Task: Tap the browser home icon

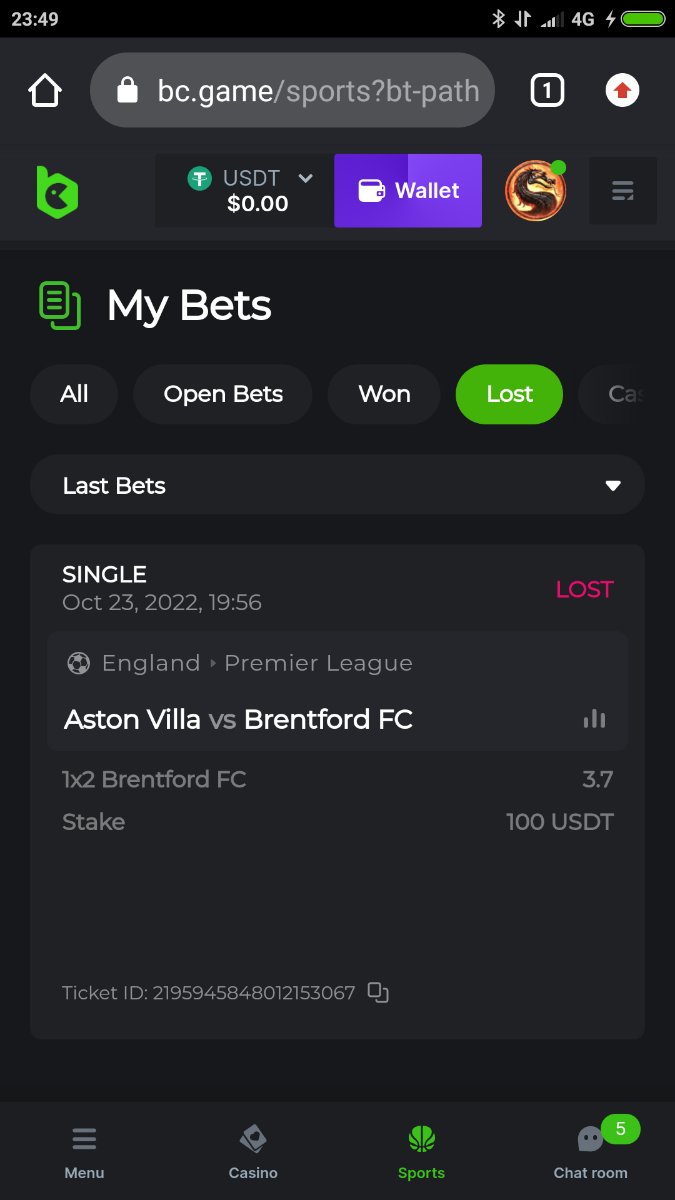Action: coord(45,91)
